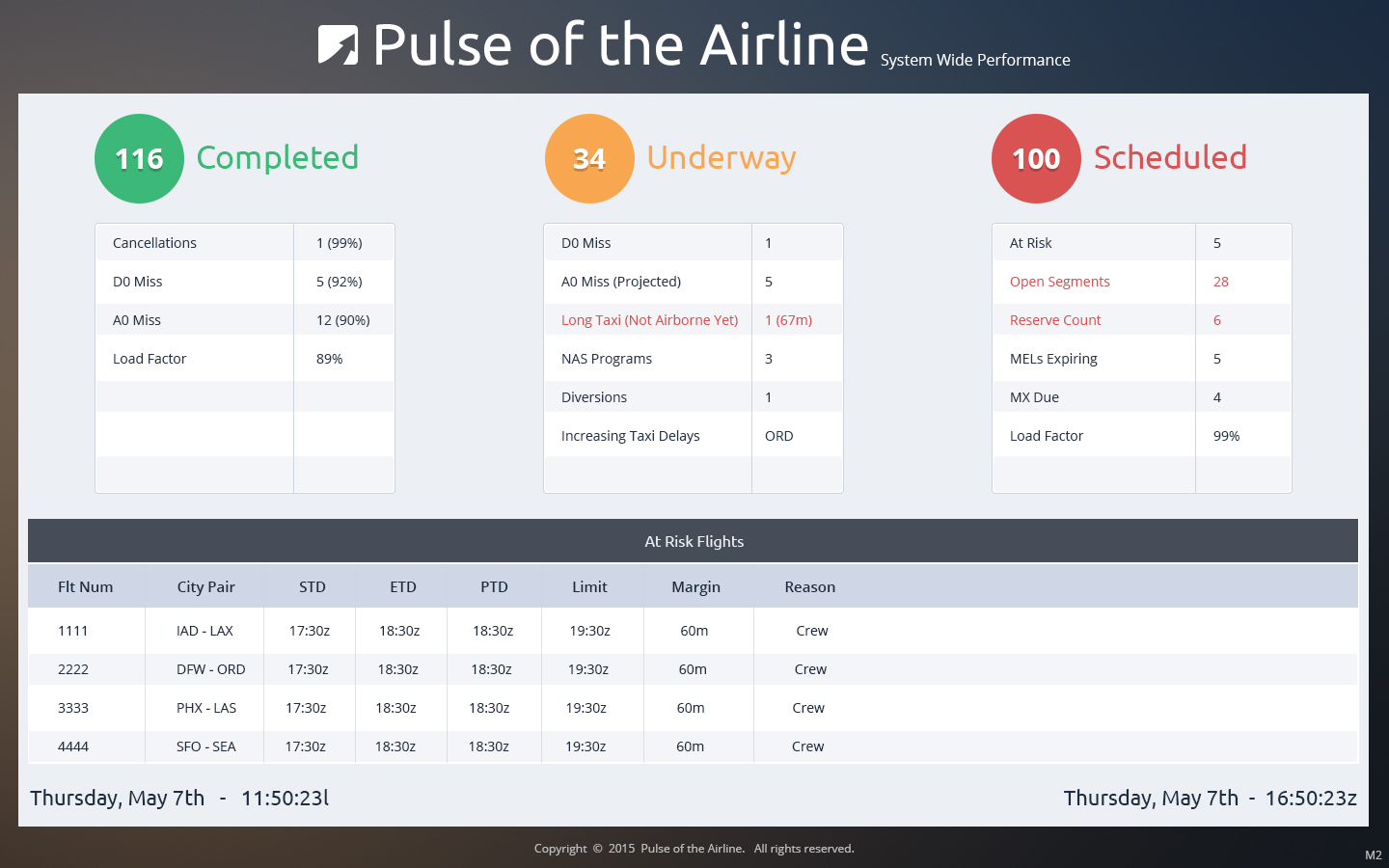1389x868 pixels.
Task: Sort by the Flt Num column header
Action: [86, 586]
